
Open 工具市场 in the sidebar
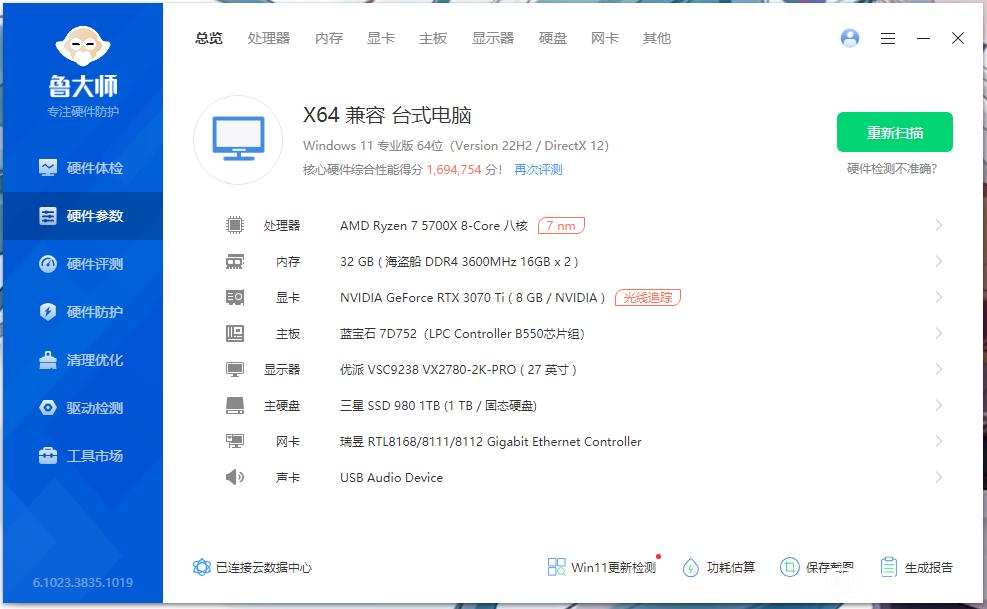pyautogui.click(x=82, y=455)
